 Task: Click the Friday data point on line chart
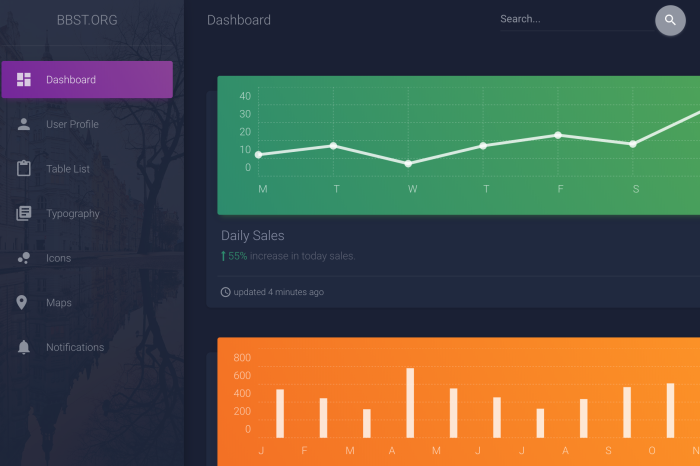[558, 135]
